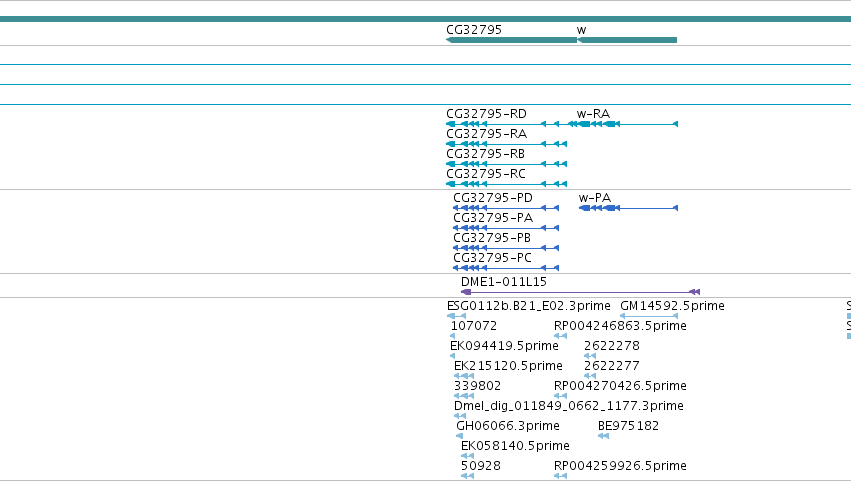Screen dimensions: 851x481
Task: Select the CG32795-PD CDS glyph
Action: [506, 208]
